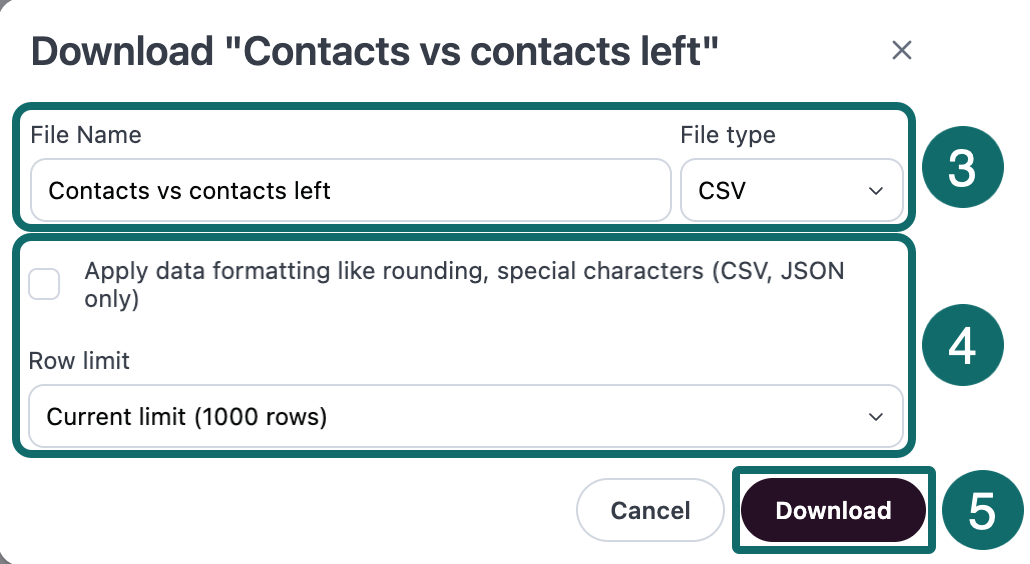Click the dialog title heading
Screen dimensions: 1030x564
tap(375, 51)
